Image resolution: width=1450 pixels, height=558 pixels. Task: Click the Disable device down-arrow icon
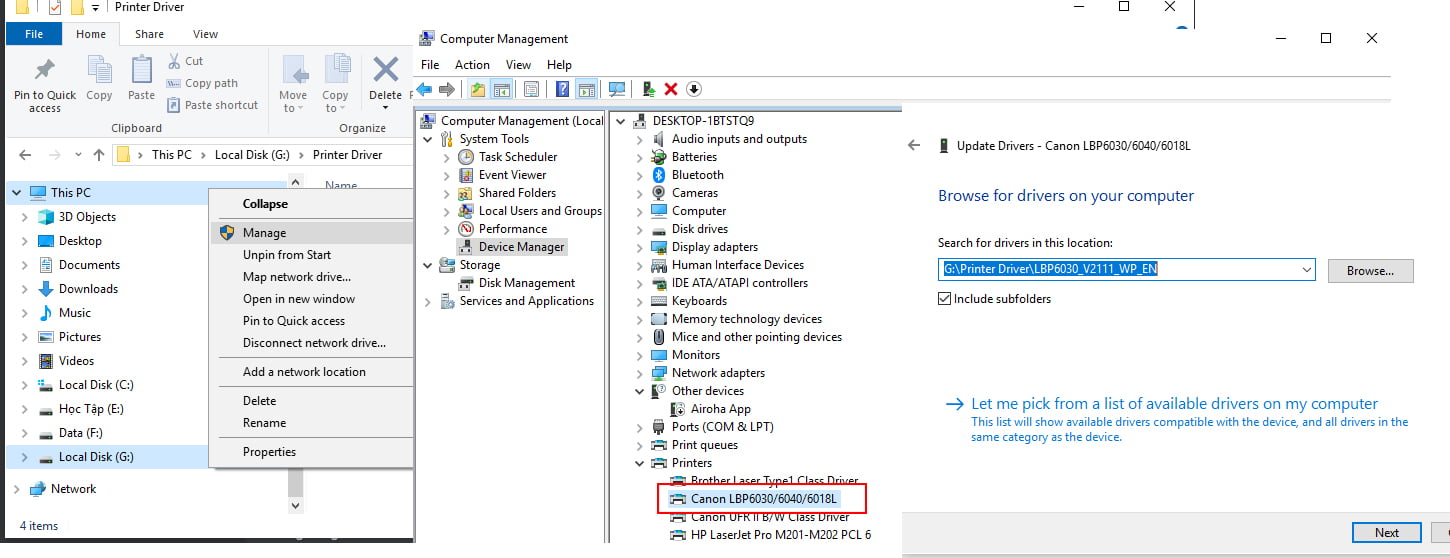pos(693,89)
